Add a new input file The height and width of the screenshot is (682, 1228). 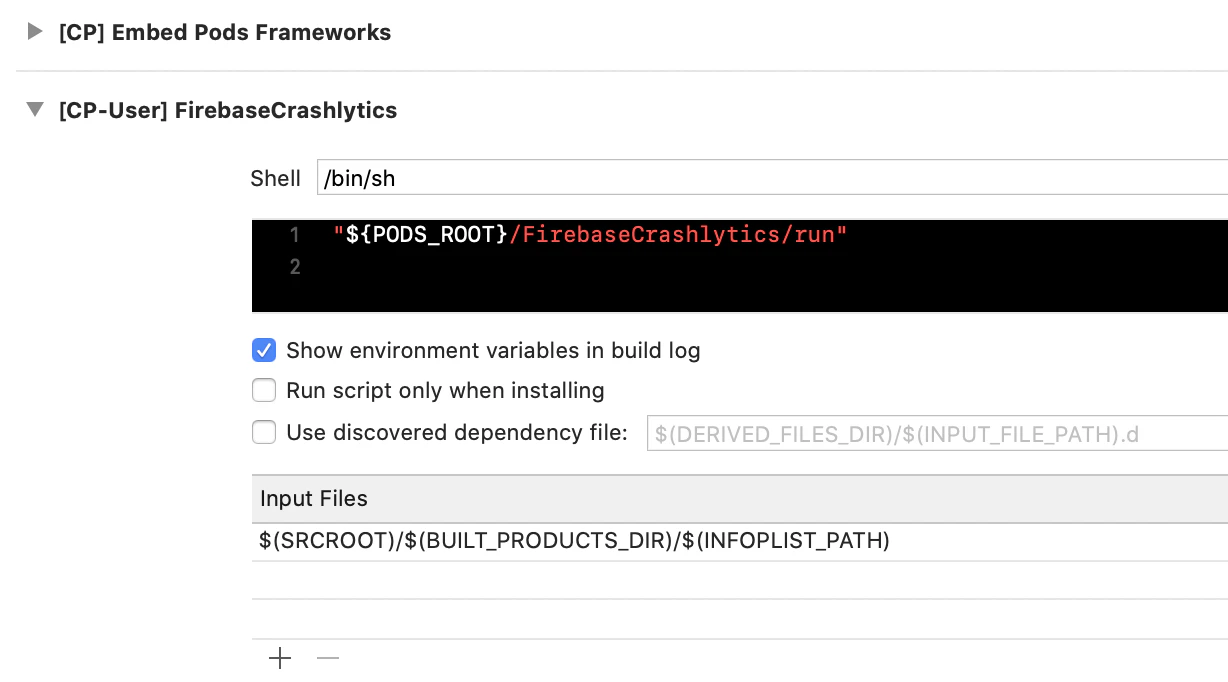280,658
